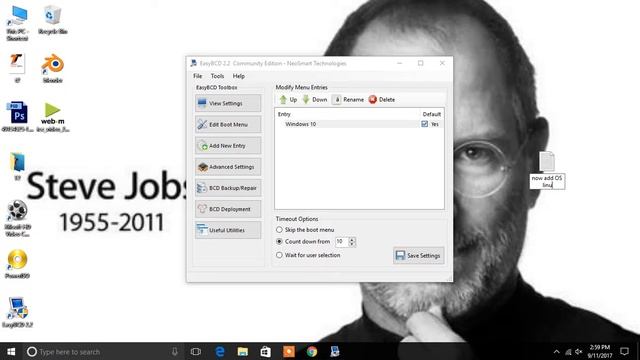640x360 pixels.
Task: Move entry Down in boot menu
Action: click(315, 100)
